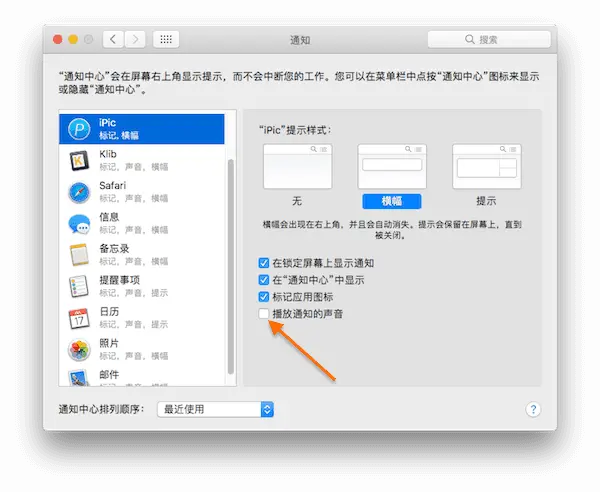Disable 在锁定屏幕上显示通知 checkbox
600x492 pixels.
(x=264, y=263)
